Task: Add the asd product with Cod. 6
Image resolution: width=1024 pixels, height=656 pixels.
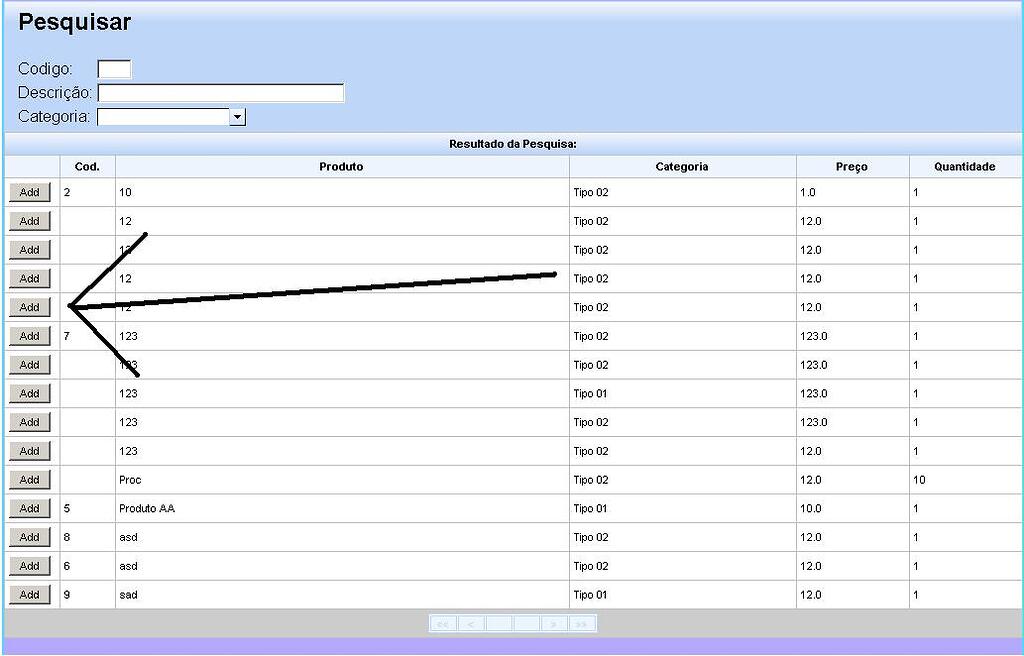Action: [x=29, y=566]
